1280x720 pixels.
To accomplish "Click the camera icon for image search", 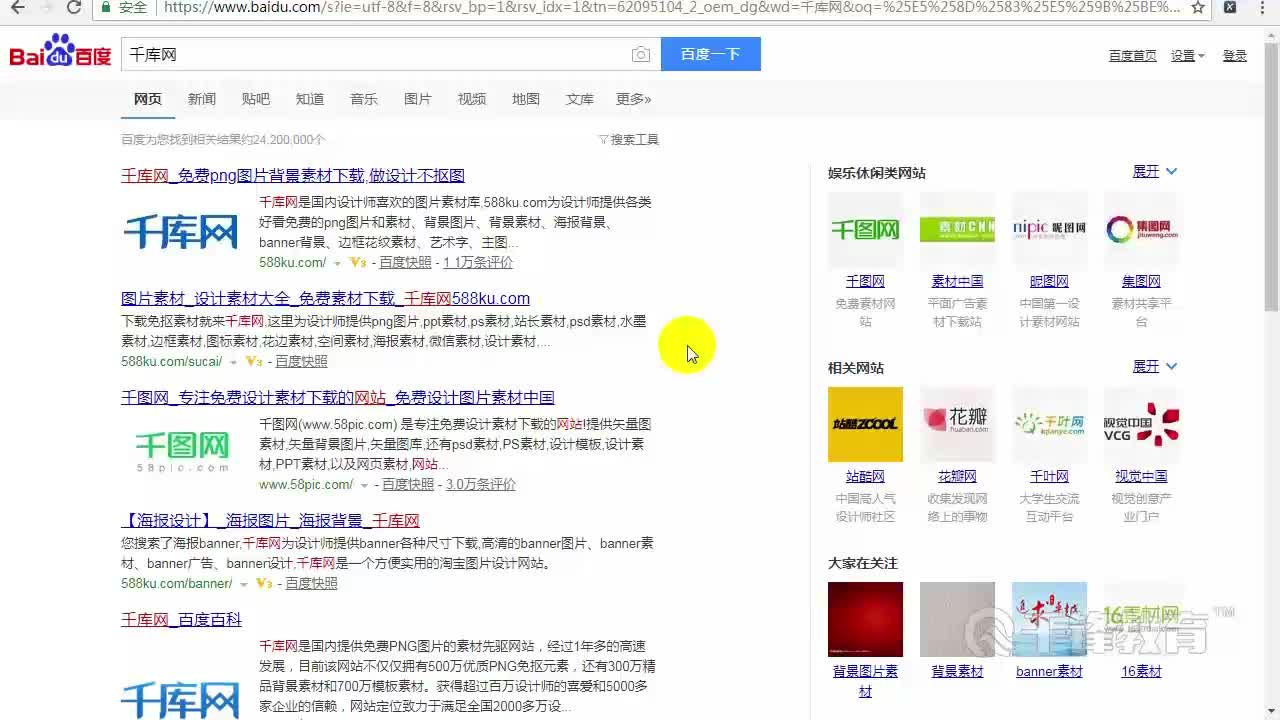I will [x=641, y=54].
